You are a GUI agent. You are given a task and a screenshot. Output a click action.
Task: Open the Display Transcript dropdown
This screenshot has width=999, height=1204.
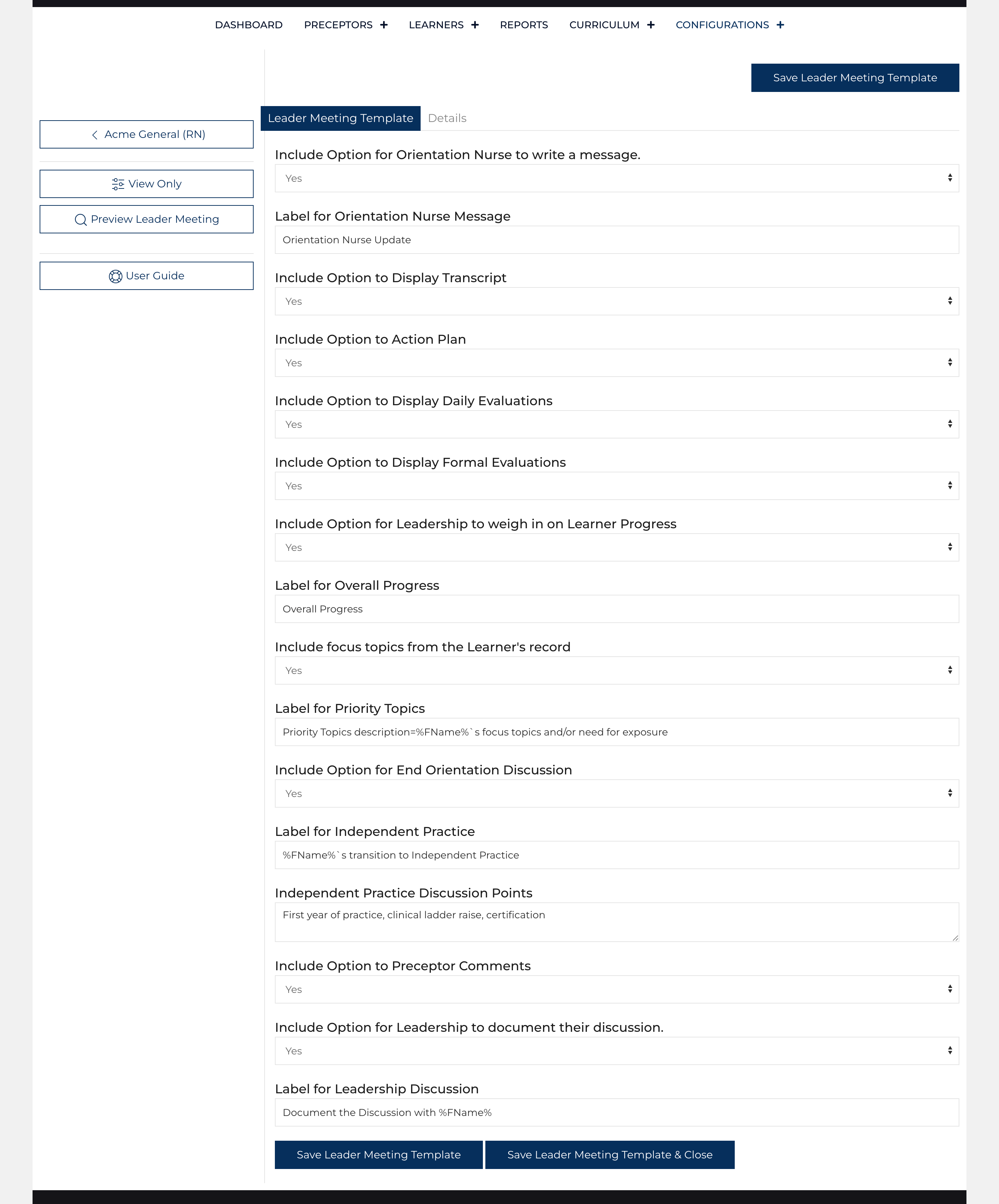[616, 302]
